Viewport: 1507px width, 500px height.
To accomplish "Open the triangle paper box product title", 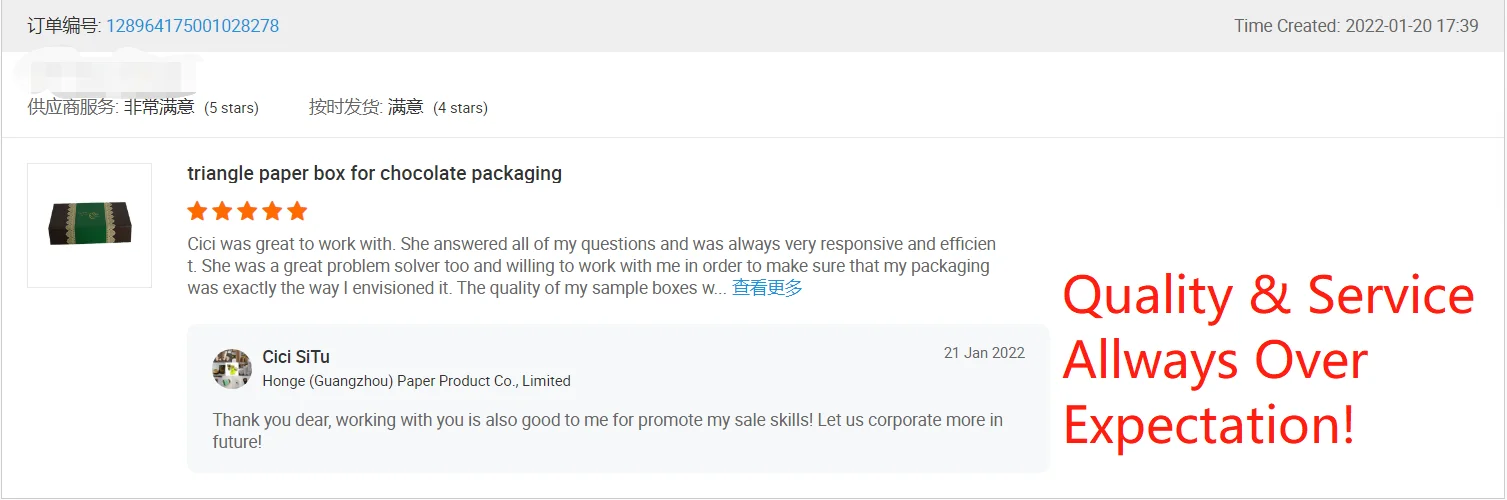I will pyautogui.click(x=374, y=173).
